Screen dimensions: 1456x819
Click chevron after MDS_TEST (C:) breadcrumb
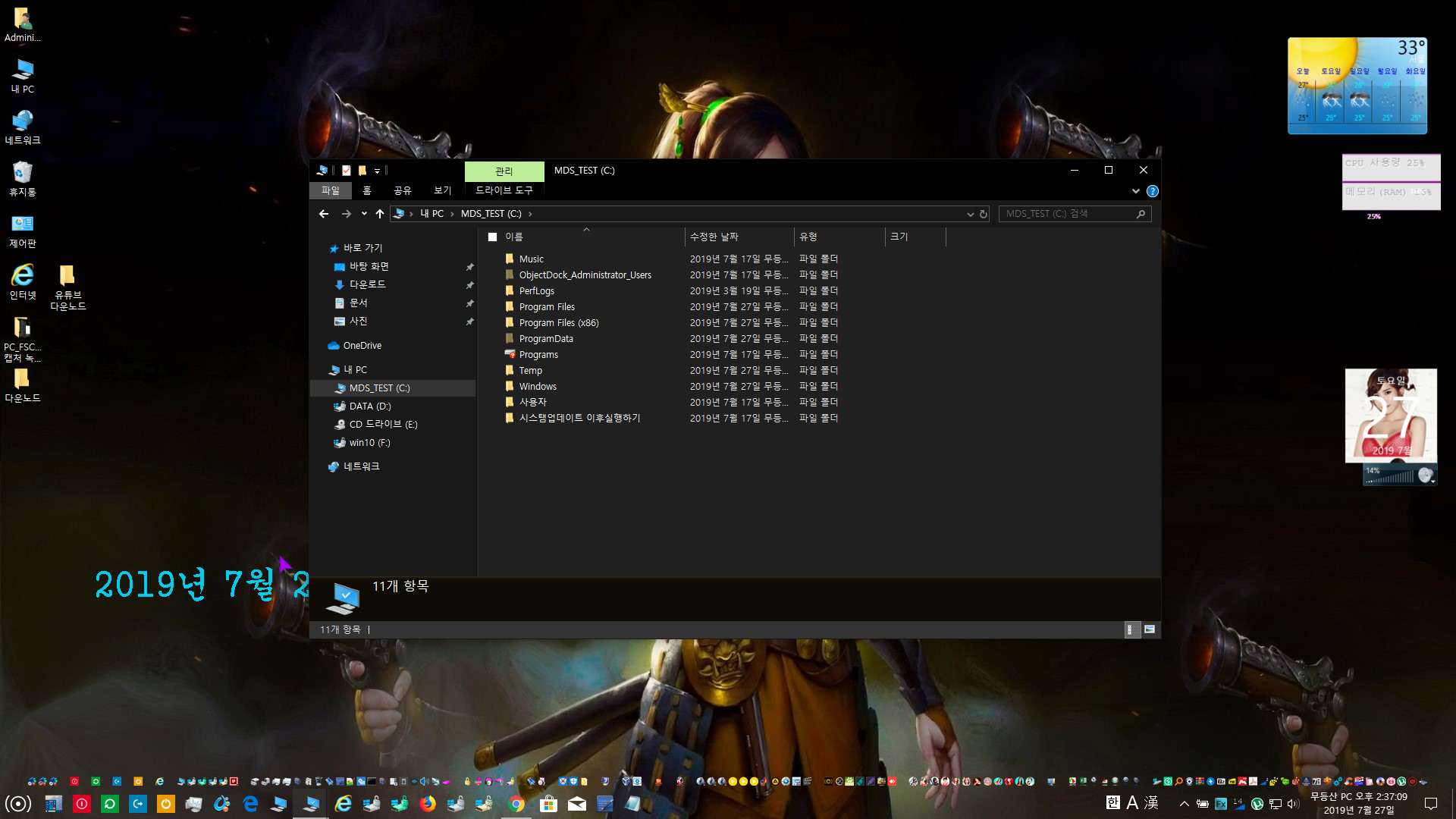coord(530,214)
